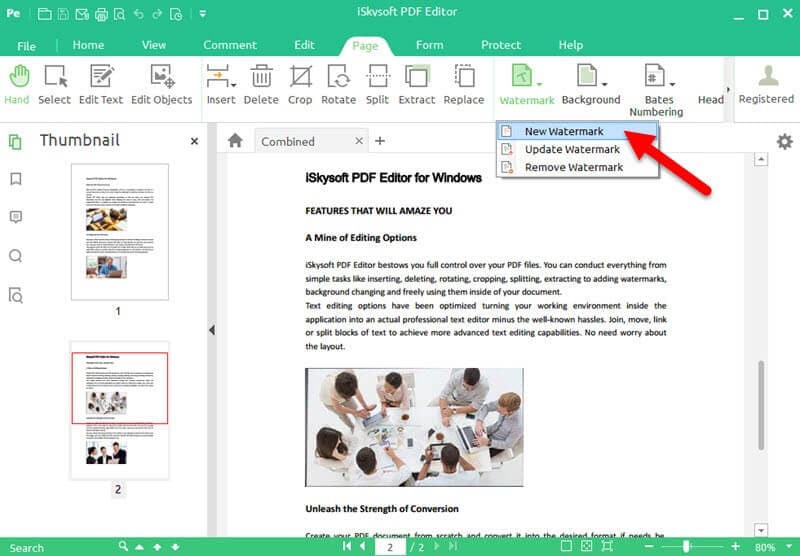Toggle the Watermark dropdown button

coord(527,85)
